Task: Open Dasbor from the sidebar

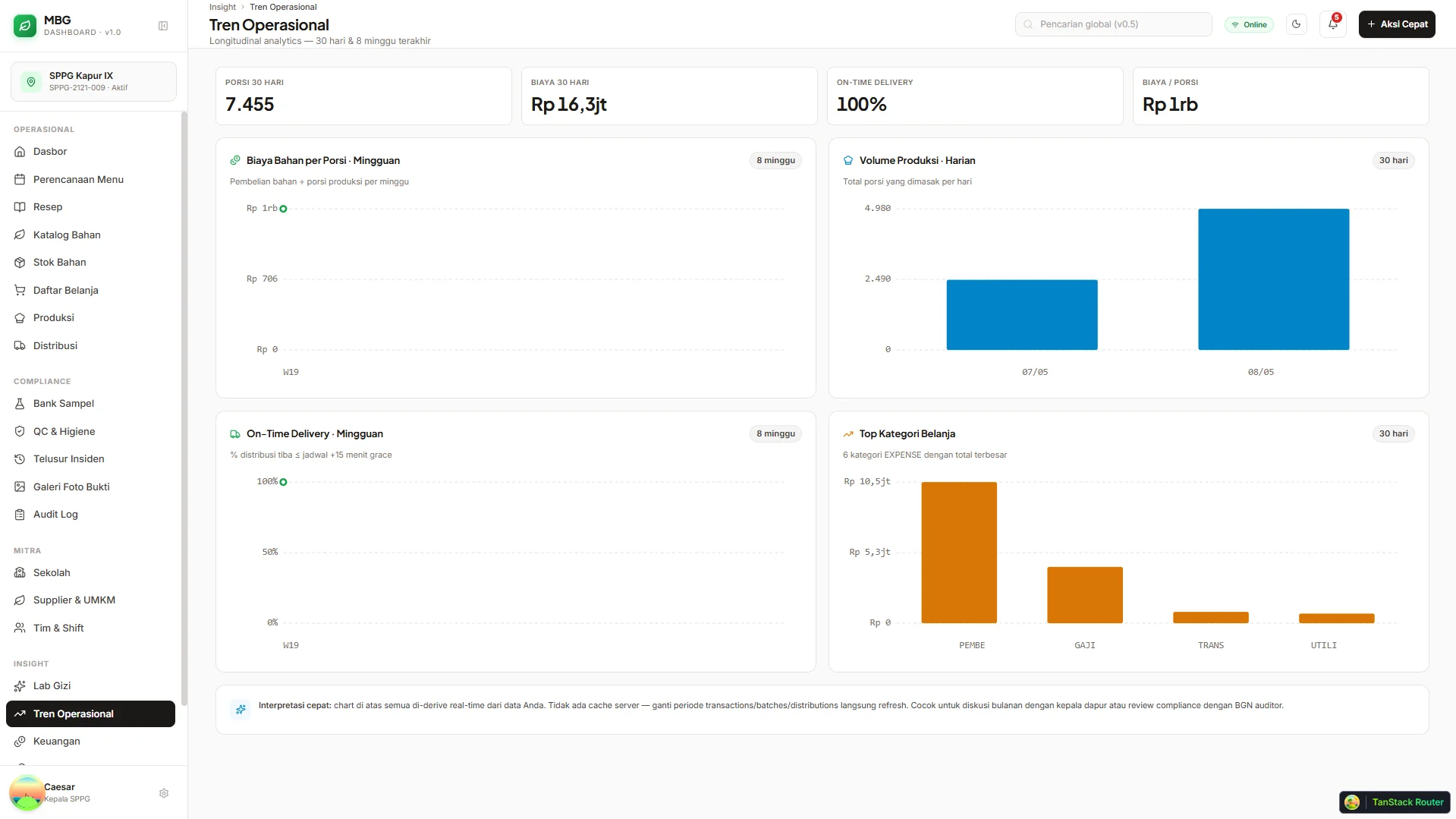Action: coord(90,152)
